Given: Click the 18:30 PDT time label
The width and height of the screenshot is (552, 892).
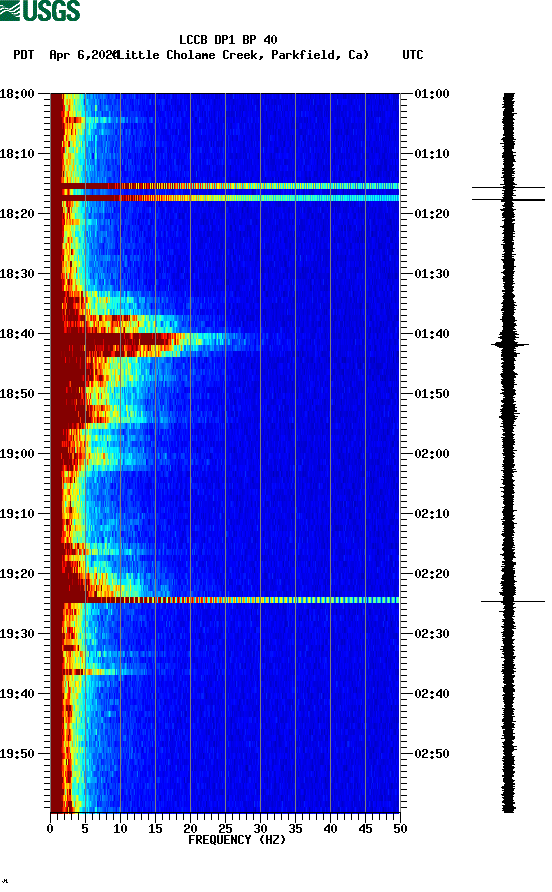Looking at the screenshot, I should point(17,274).
